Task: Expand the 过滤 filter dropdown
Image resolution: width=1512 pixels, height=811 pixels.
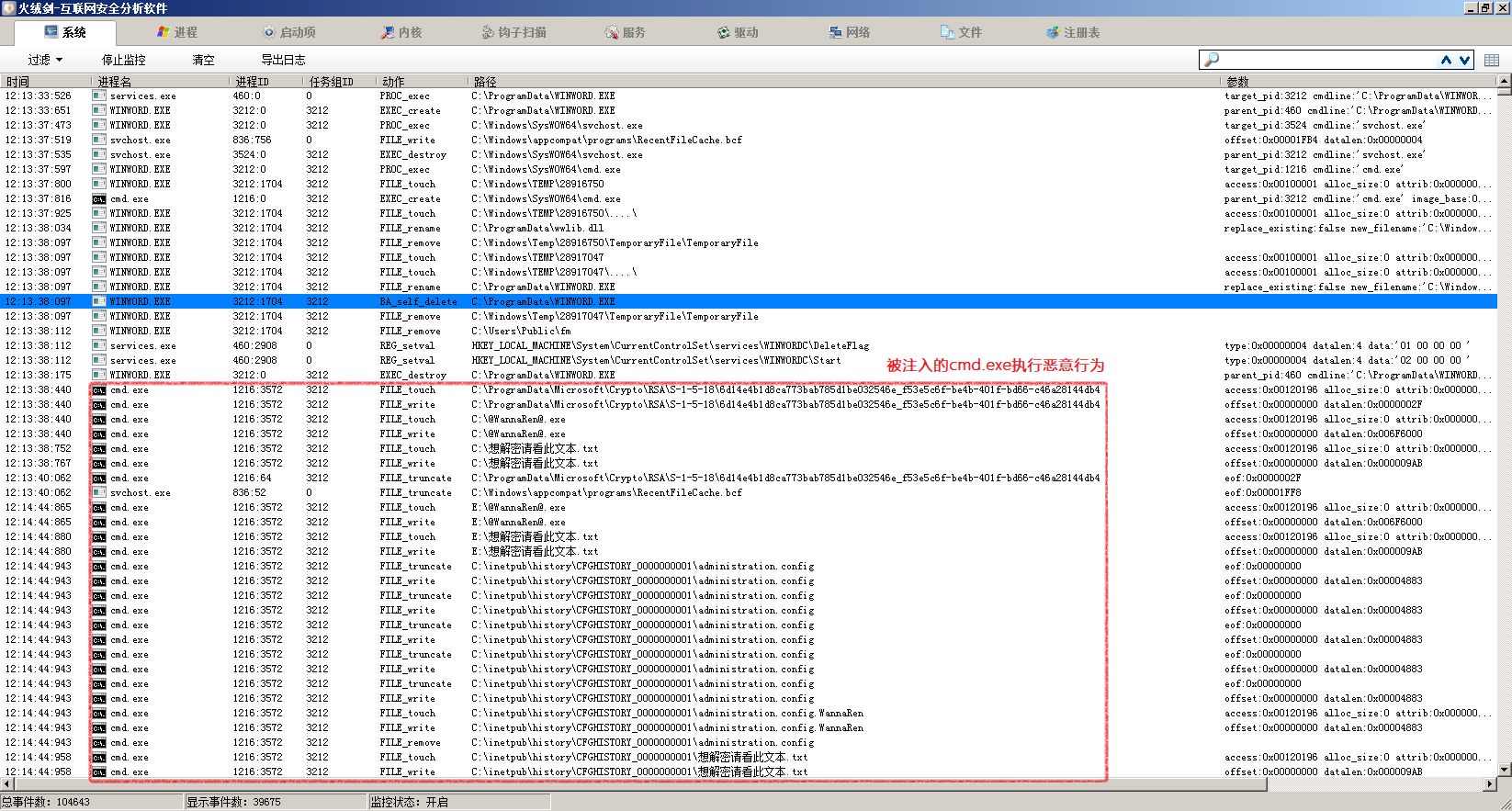Action: [45, 60]
